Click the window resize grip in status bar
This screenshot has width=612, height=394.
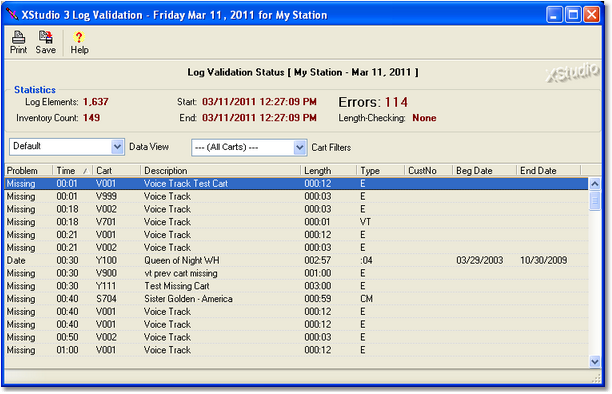click(x=596, y=379)
